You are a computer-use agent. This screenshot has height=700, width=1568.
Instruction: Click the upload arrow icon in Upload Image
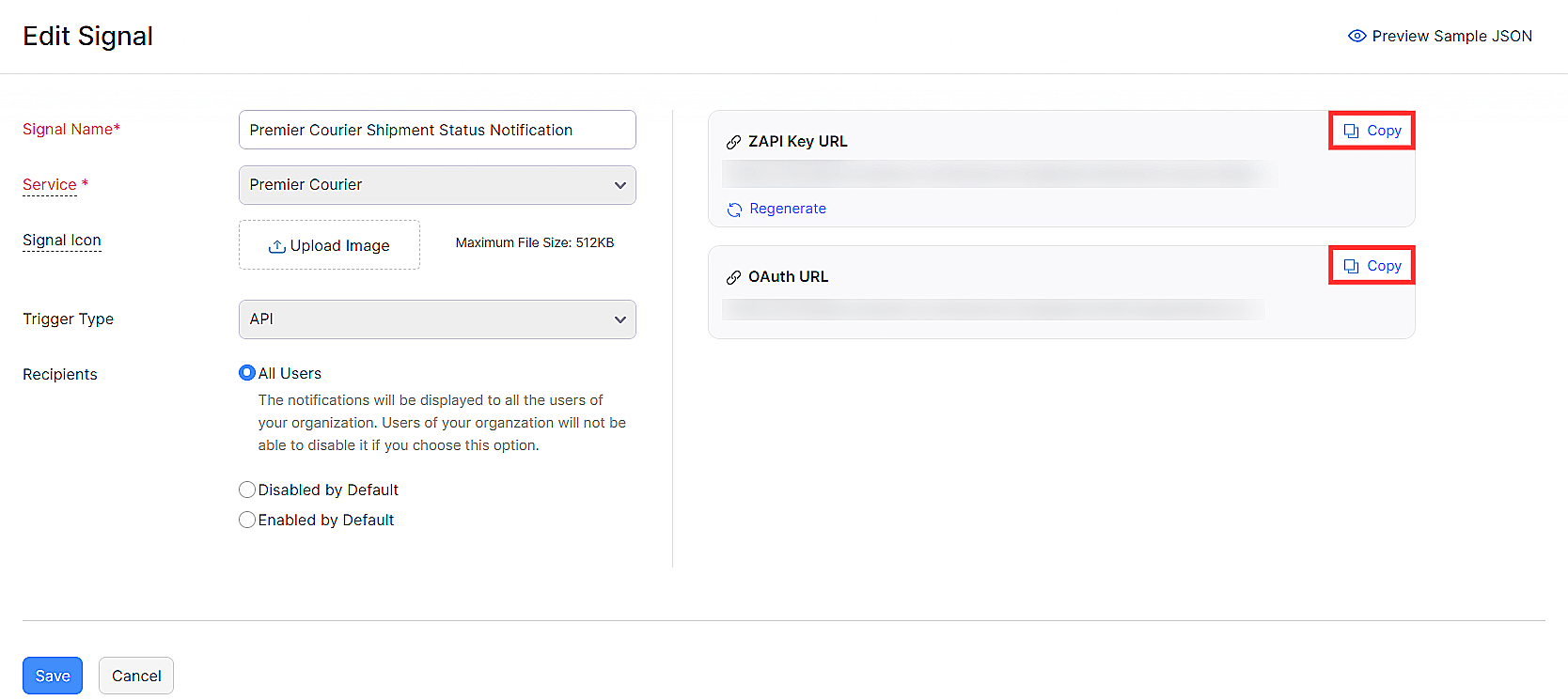[276, 246]
